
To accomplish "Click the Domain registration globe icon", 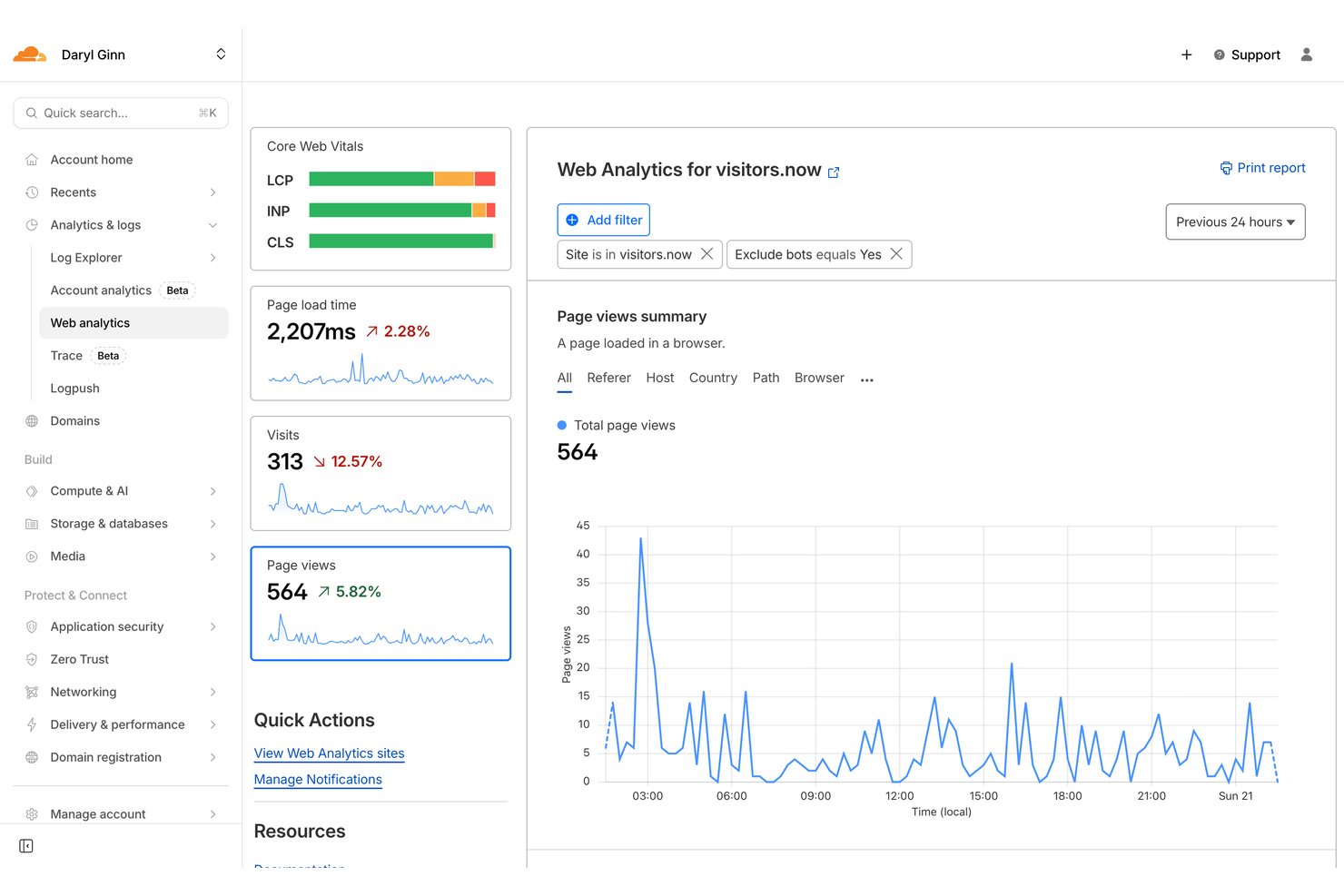I will [x=32, y=757].
